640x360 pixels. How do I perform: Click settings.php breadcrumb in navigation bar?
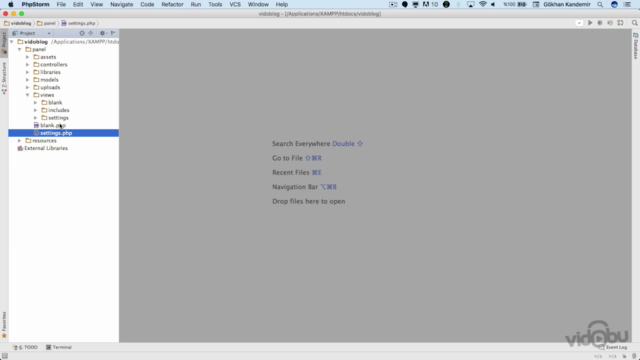coord(78,23)
